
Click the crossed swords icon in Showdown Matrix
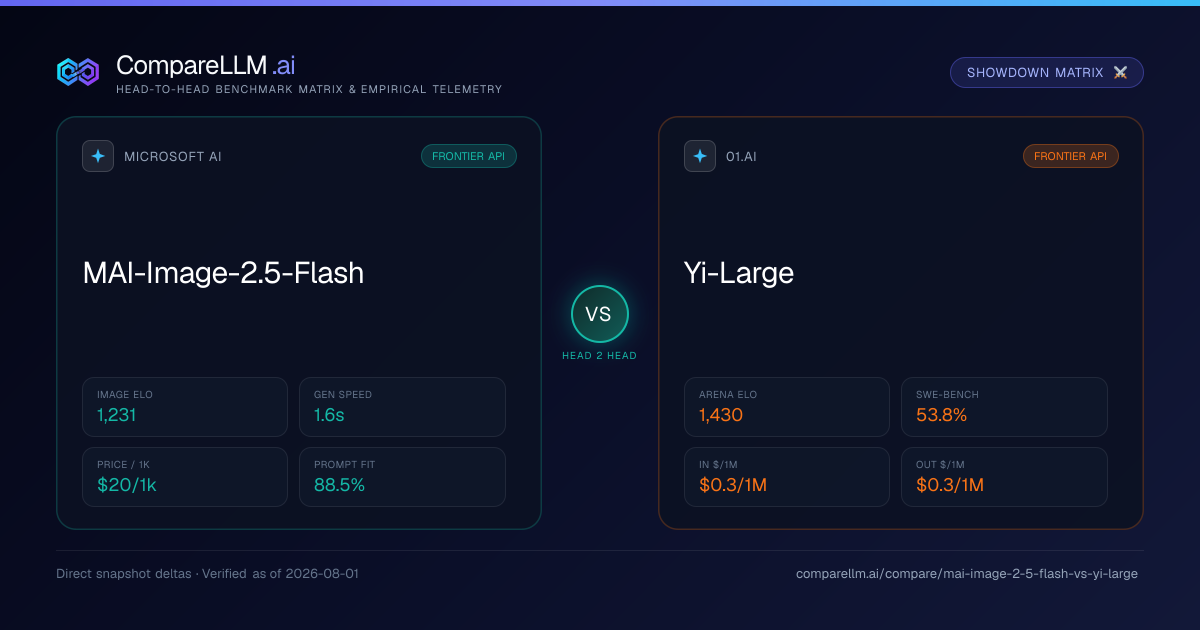[x=1120, y=73]
